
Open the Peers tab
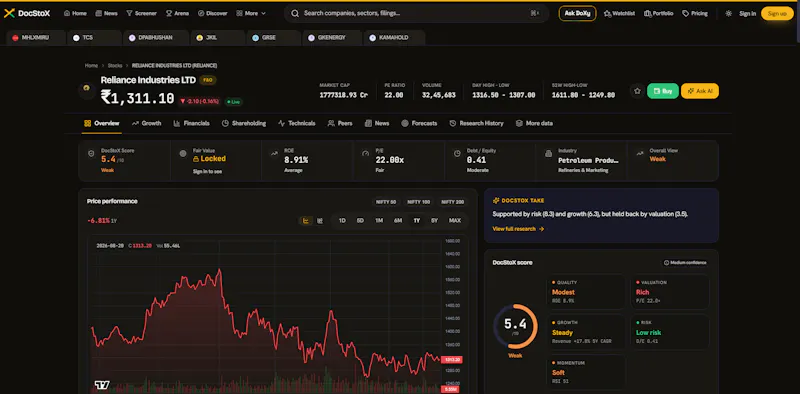[x=340, y=124]
